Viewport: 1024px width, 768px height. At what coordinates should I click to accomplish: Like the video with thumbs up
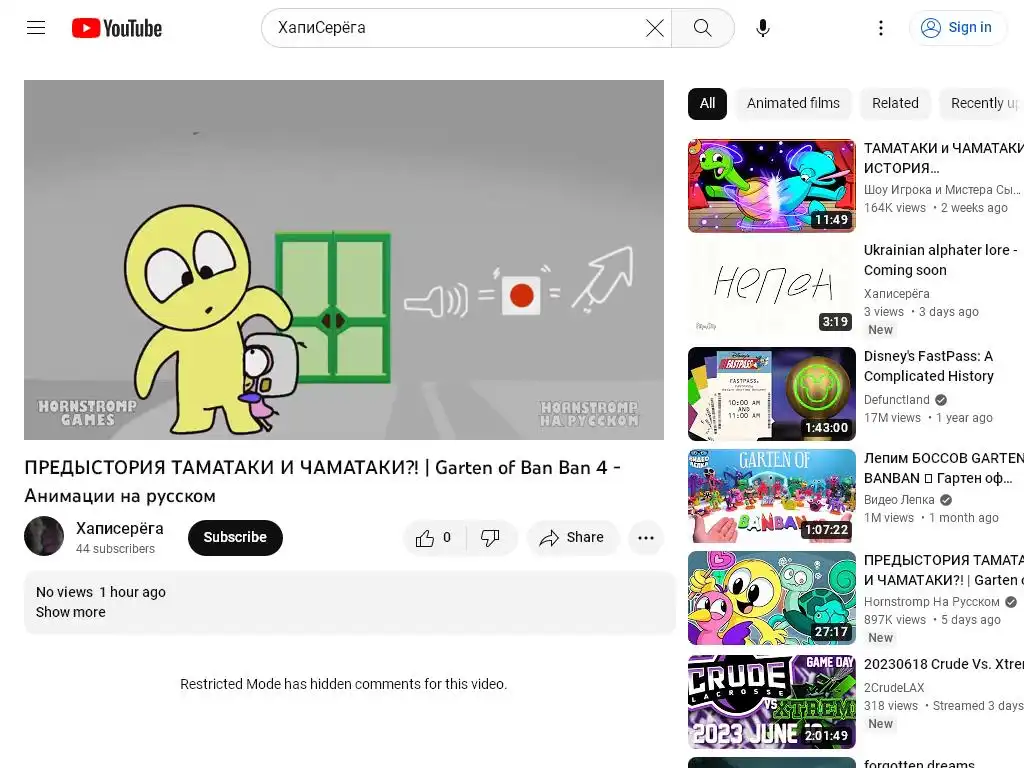[434, 537]
